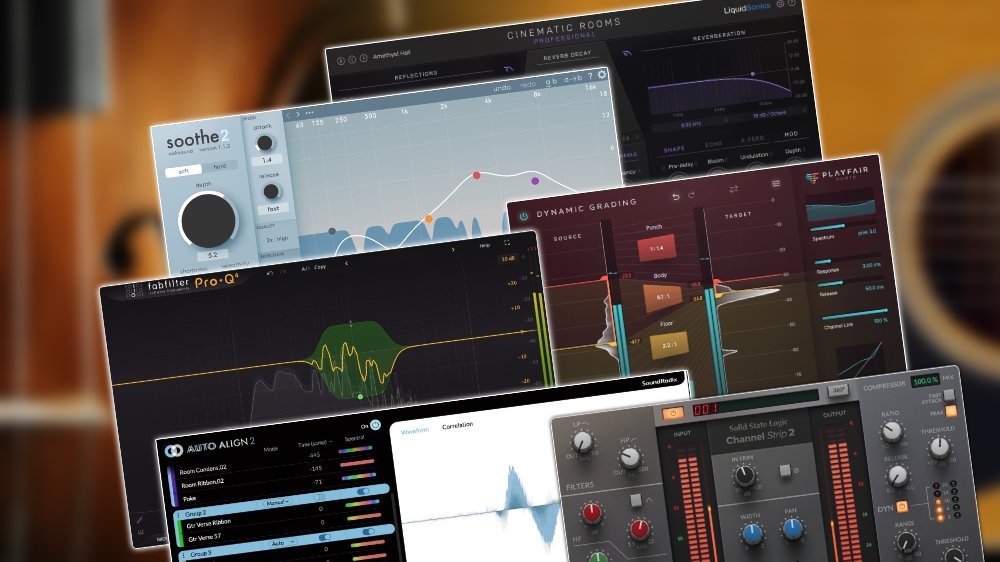The image size is (1000, 562).
Task: Select the purple soothe2 band node
Action: tap(535, 181)
